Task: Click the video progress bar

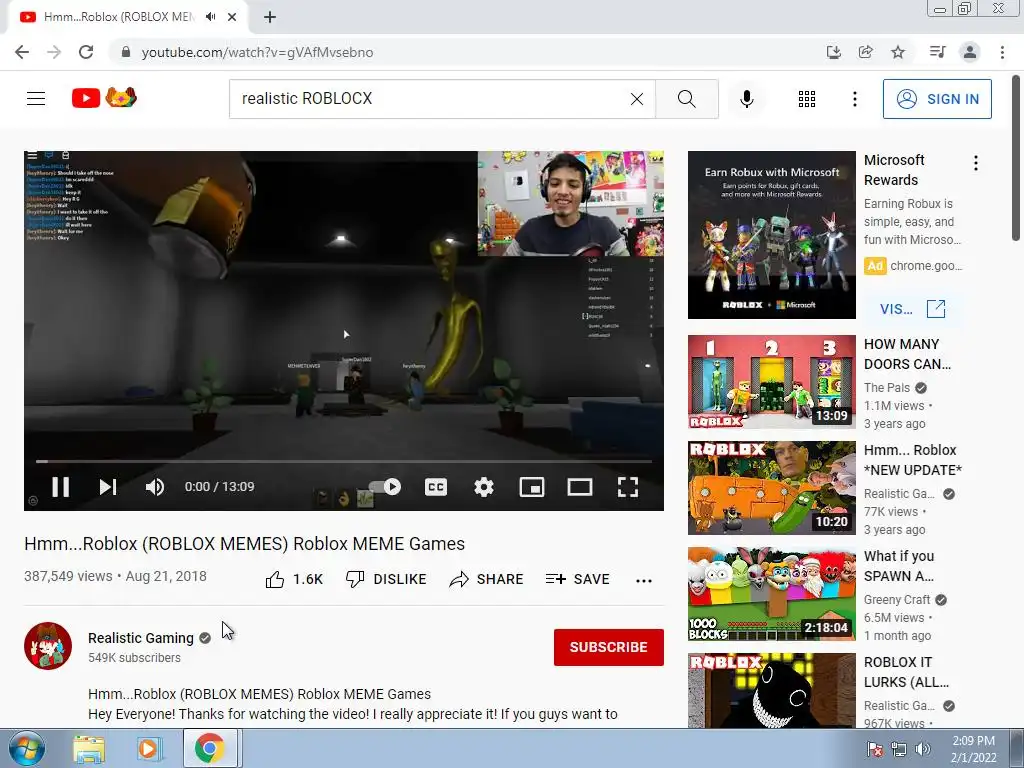Action: click(x=344, y=461)
